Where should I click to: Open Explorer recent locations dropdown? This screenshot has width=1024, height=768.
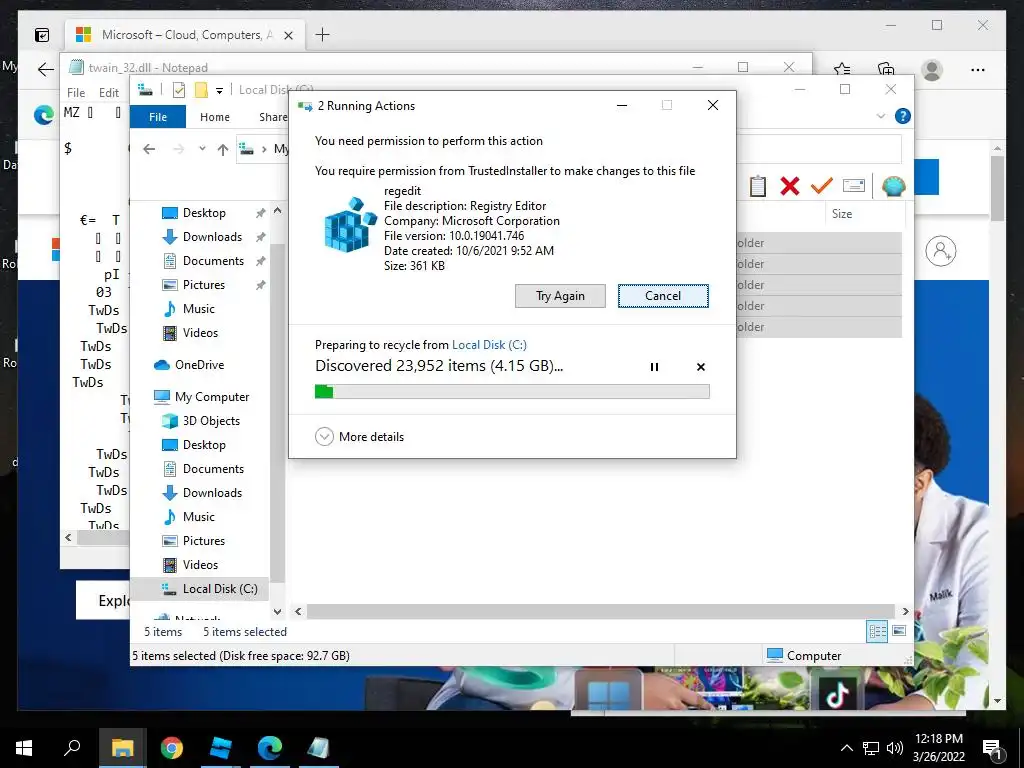202,149
